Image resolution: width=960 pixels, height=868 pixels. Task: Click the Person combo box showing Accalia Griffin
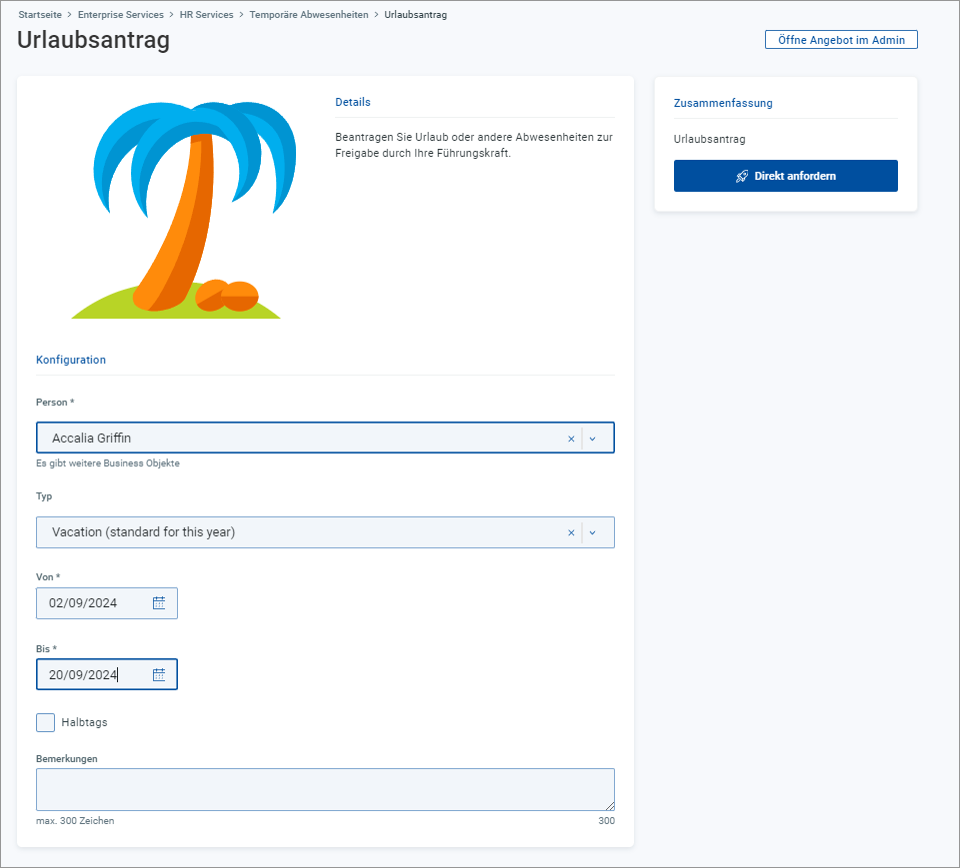coord(325,438)
